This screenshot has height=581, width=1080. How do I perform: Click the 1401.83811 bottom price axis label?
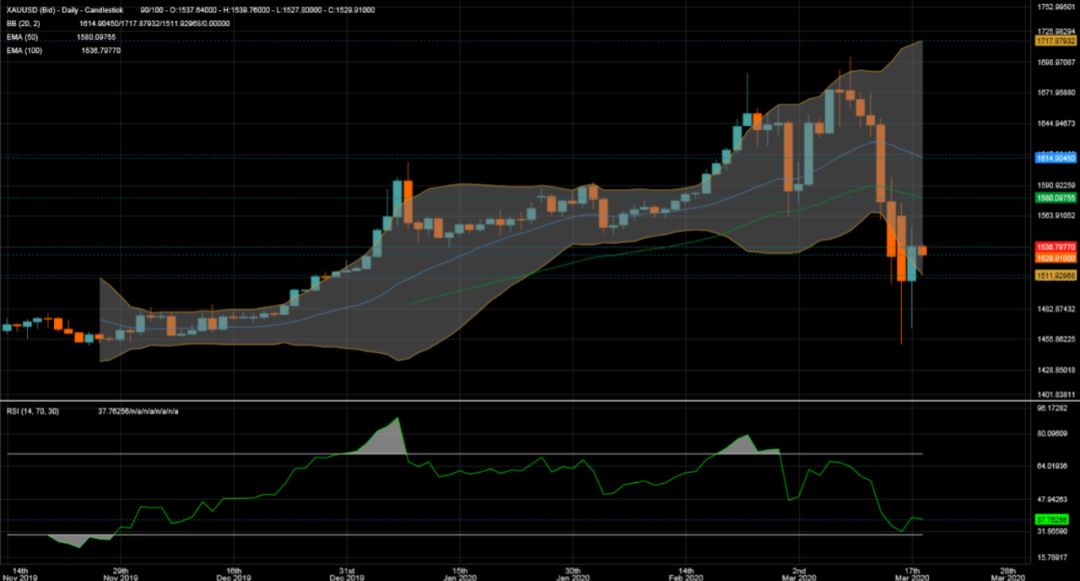coord(1056,394)
